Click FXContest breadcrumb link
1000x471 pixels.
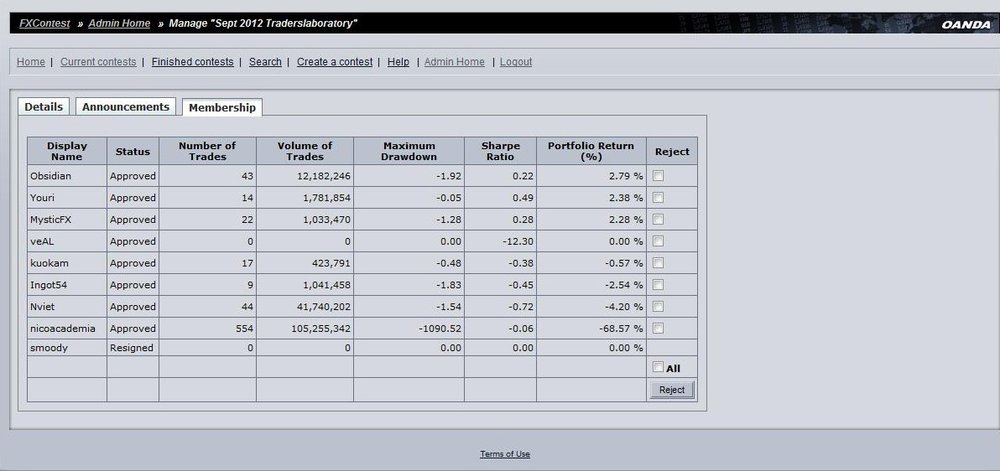(x=45, y=24)
